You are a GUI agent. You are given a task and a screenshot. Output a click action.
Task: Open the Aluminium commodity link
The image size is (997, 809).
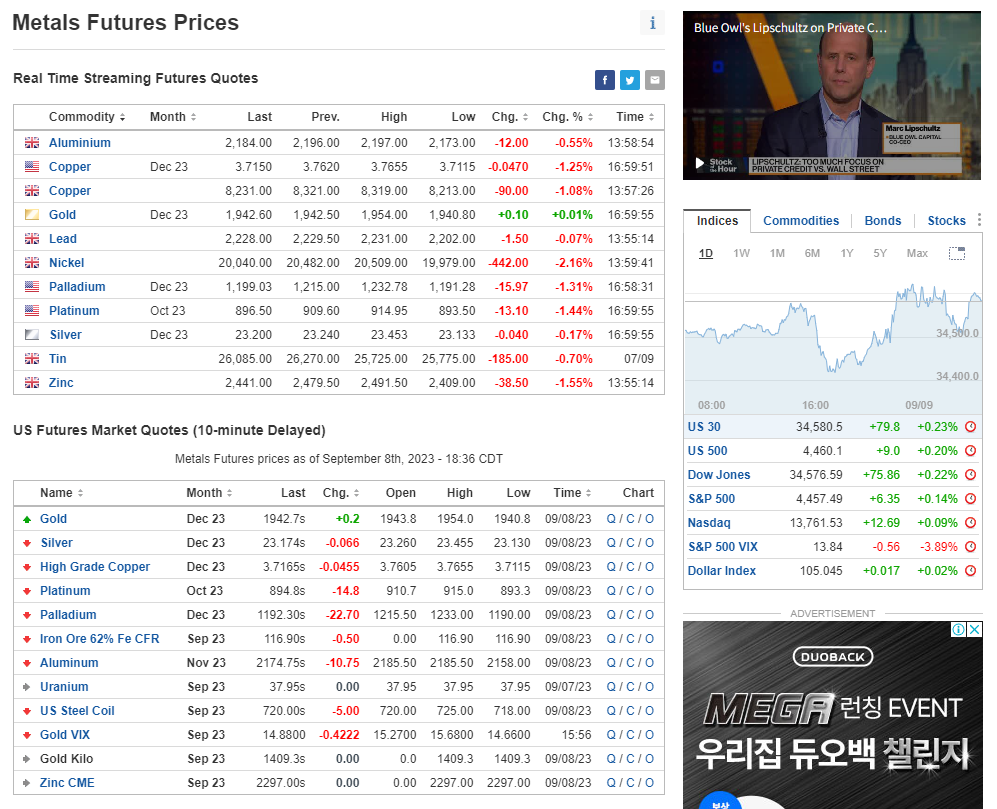click(79, 142)
